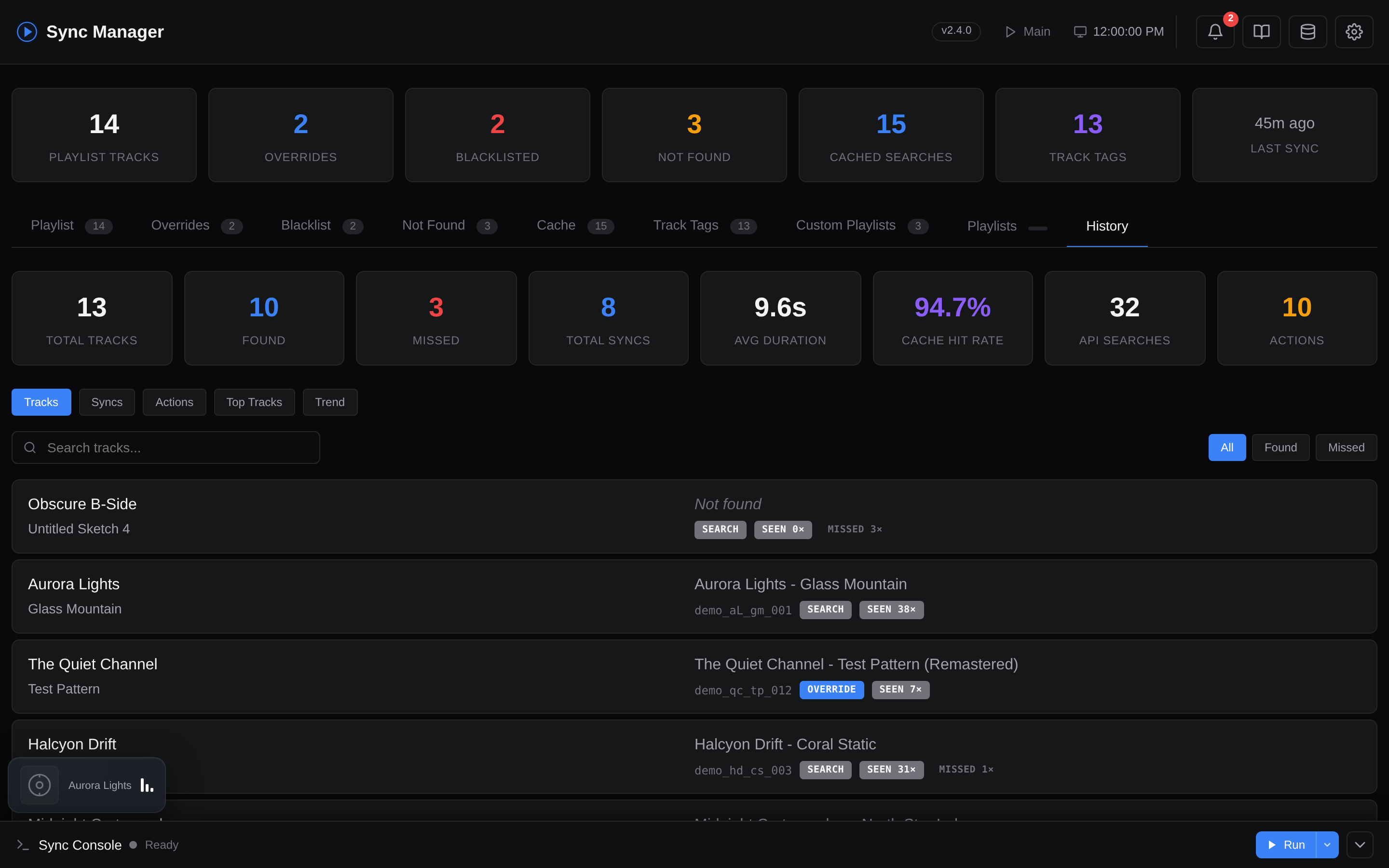This screenshot has width=1389, height=868.
Task: Open the Run button dropdown arrow
Action: (1327, 844)
